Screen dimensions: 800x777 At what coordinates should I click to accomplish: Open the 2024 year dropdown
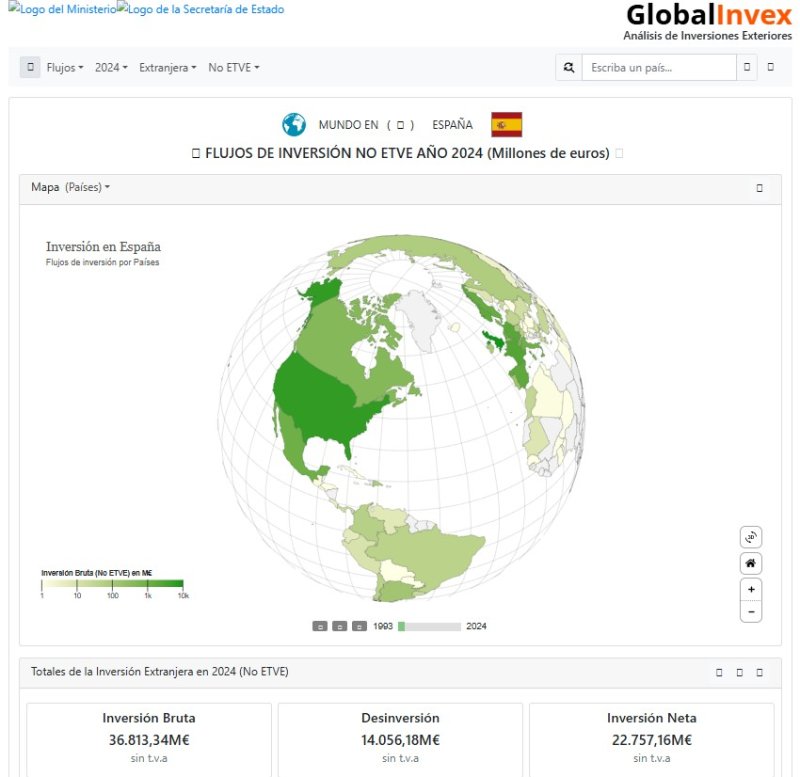point(111,68)
